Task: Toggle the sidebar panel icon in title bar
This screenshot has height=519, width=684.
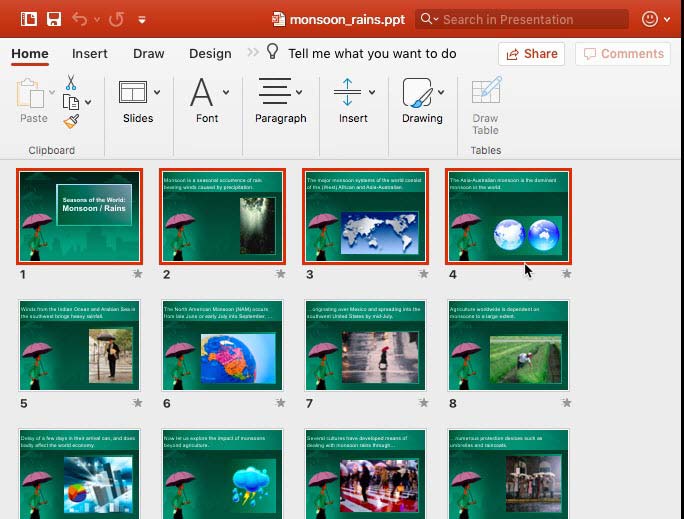Action: (29, 19)
